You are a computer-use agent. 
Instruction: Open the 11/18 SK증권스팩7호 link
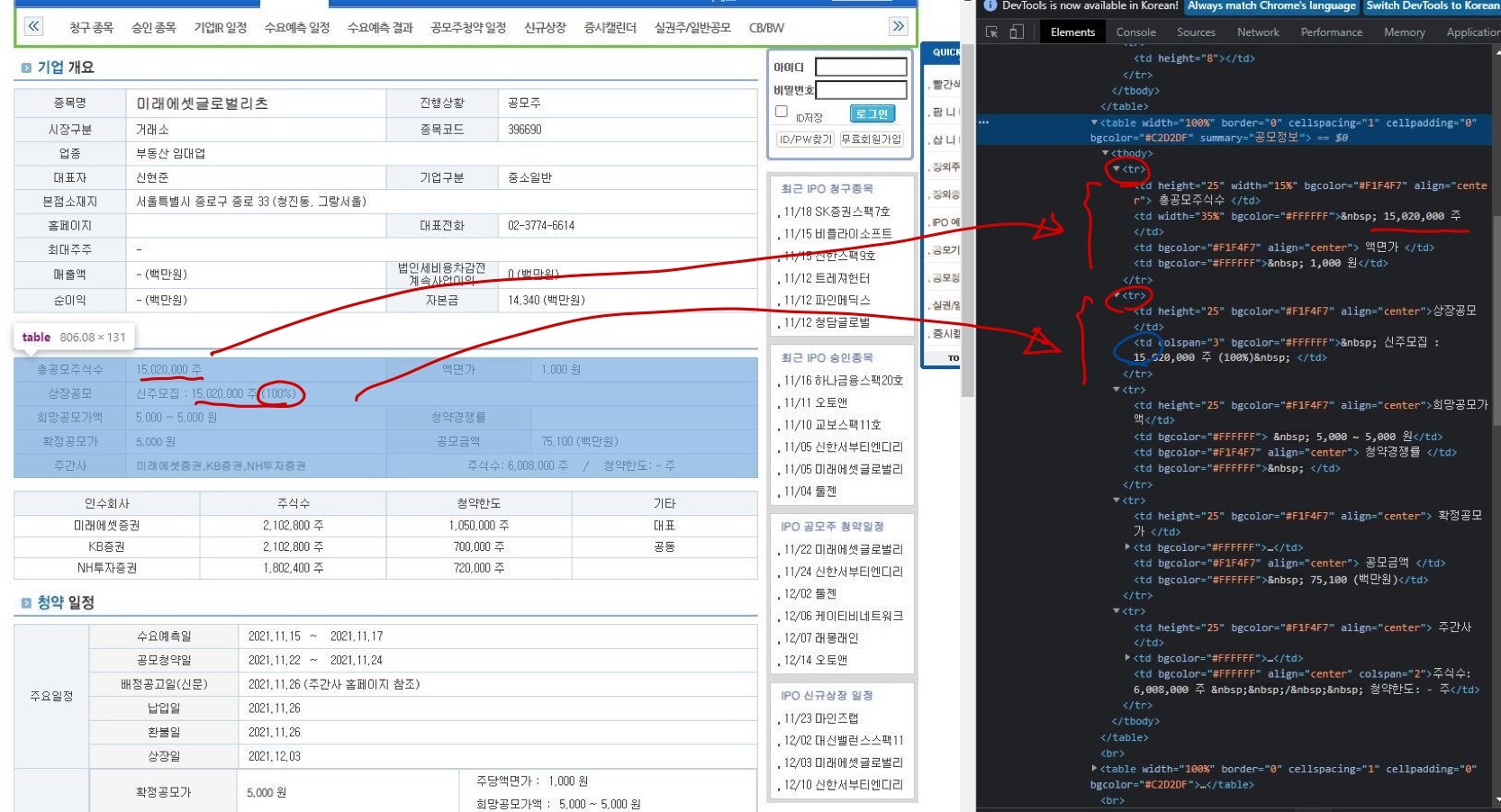(836, 212)
